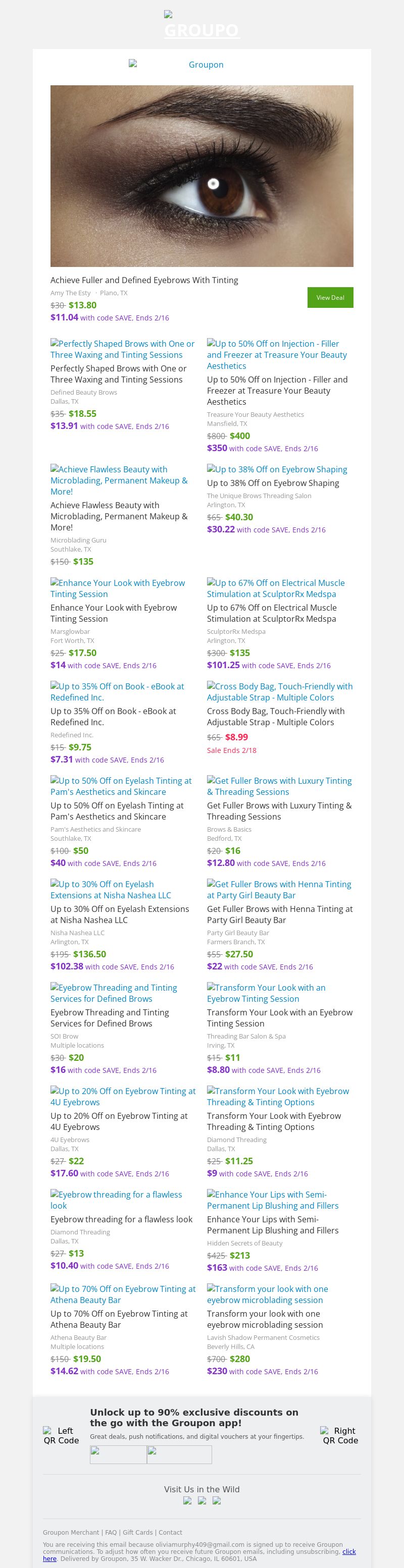Open the Cross Body Bag deal image link
The image size is (404, 1568).
click(x=279, y=691)
